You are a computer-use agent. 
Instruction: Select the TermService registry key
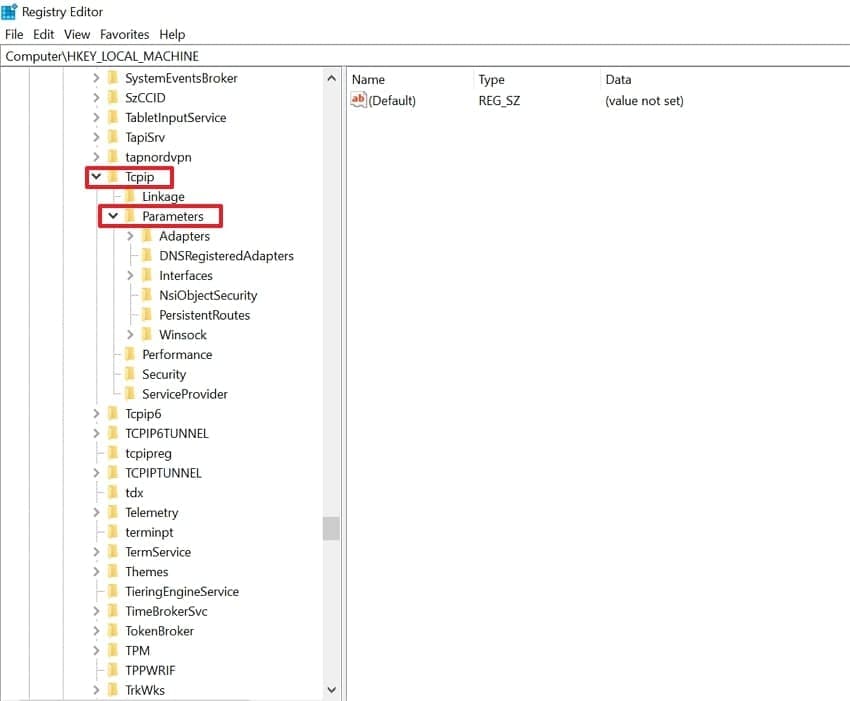click(158, 551)
